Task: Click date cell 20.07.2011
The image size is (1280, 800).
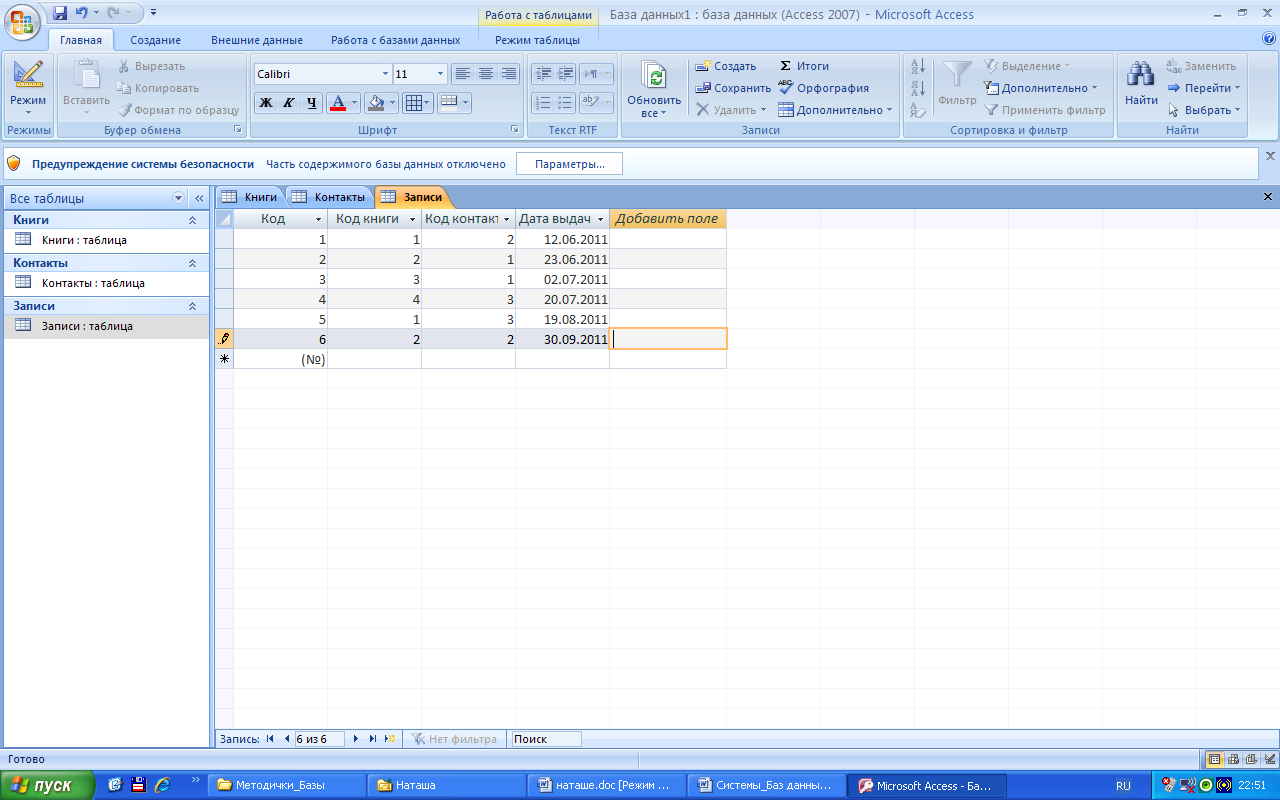Action: pos(562,299)
